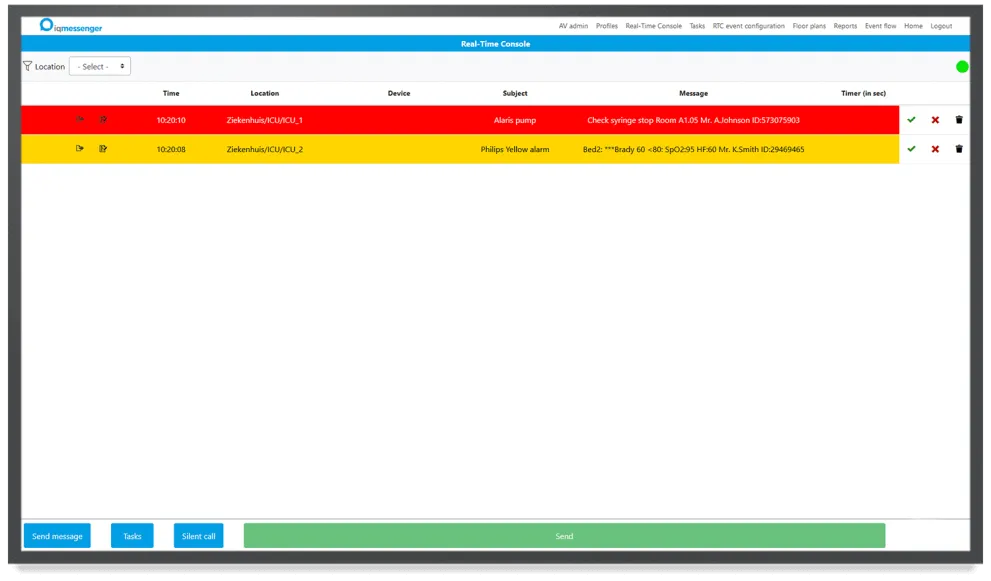Reject the Philips Yellow alarm with red X

[935, 149]
